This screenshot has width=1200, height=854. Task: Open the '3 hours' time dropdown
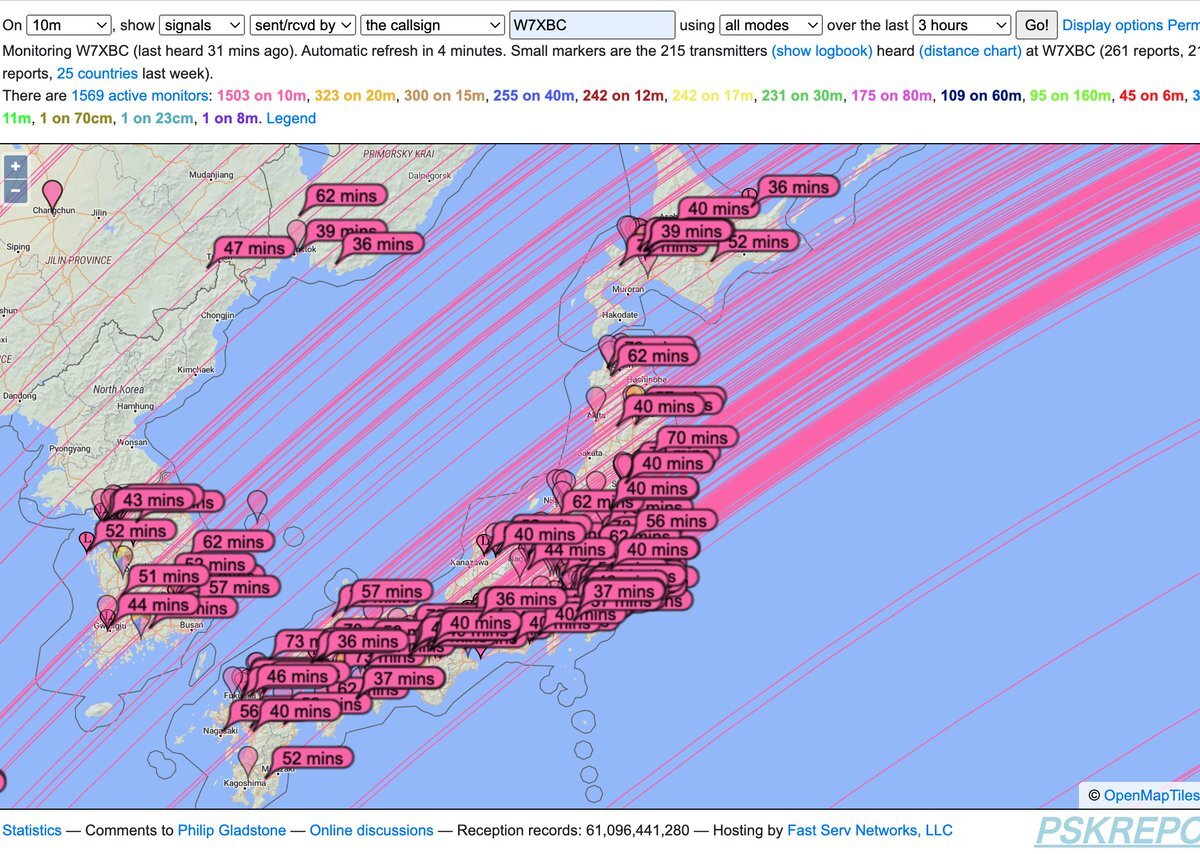(x=962, y=25)
